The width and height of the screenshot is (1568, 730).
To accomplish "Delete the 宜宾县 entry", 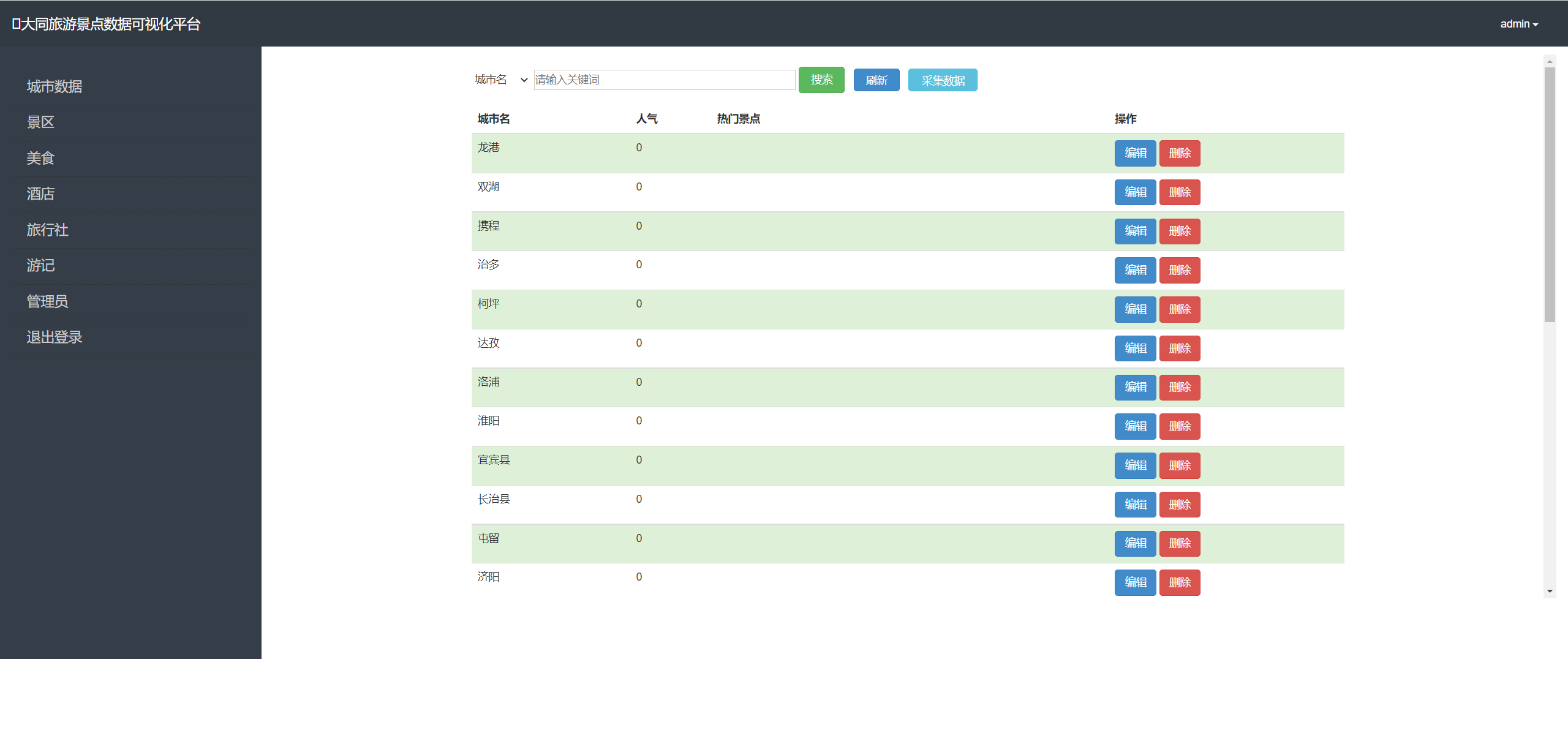I will point(1180,465).
